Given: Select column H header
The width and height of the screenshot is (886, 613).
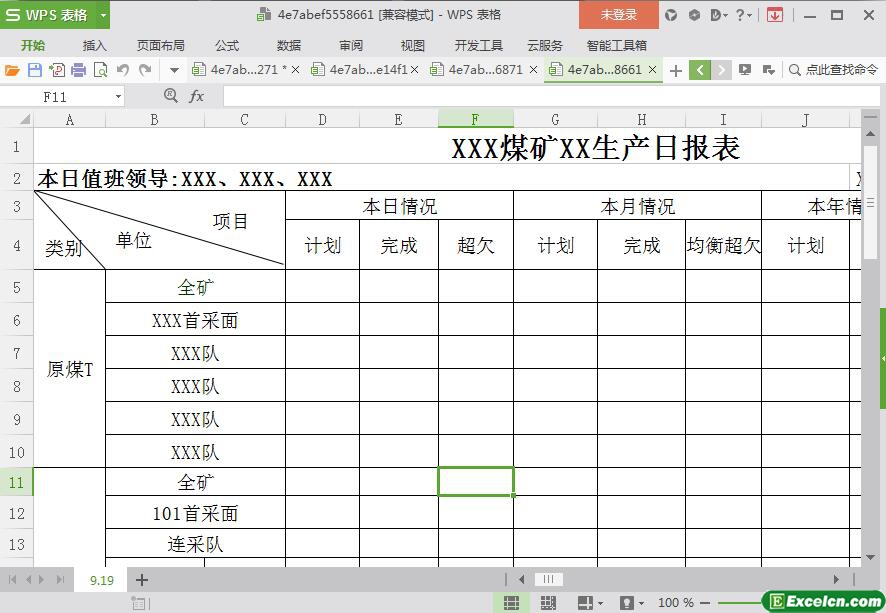Looking at the screenshot, I should pyautogui.click(x=641, y=119).
